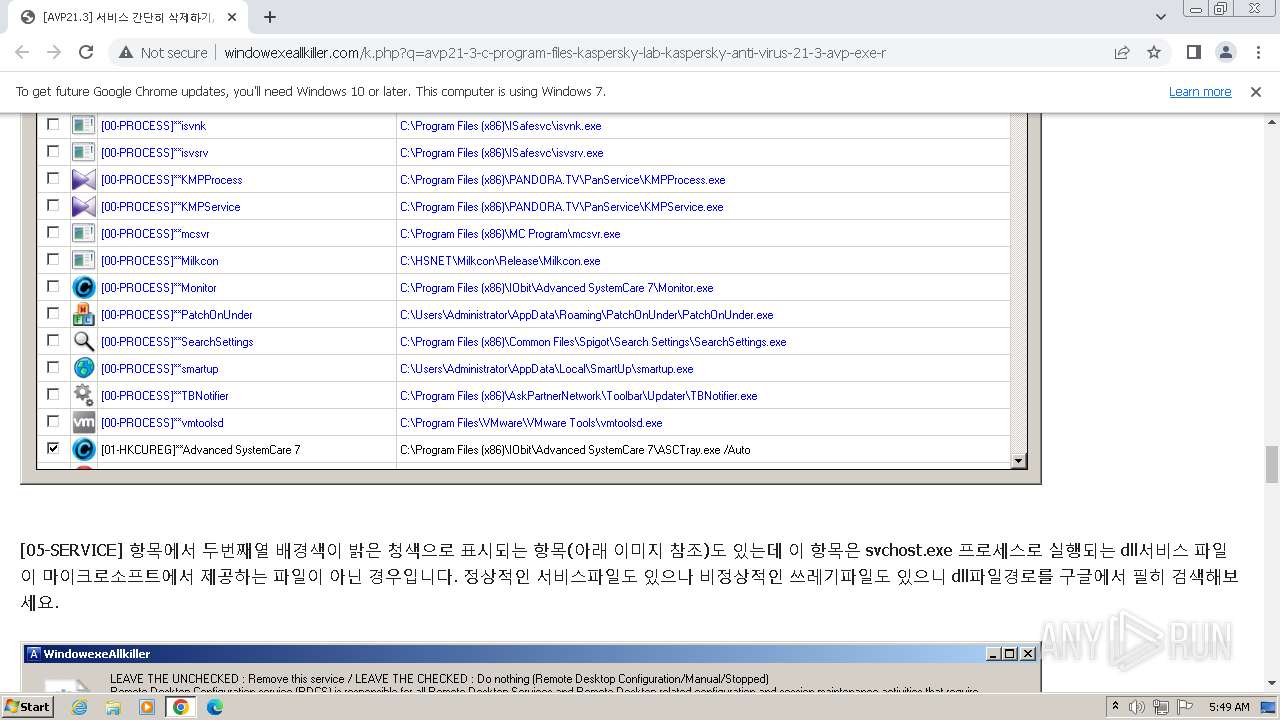1280x720 pixels.
Task: Click the Chrome taskbar icon
Action: pos(181,707)
